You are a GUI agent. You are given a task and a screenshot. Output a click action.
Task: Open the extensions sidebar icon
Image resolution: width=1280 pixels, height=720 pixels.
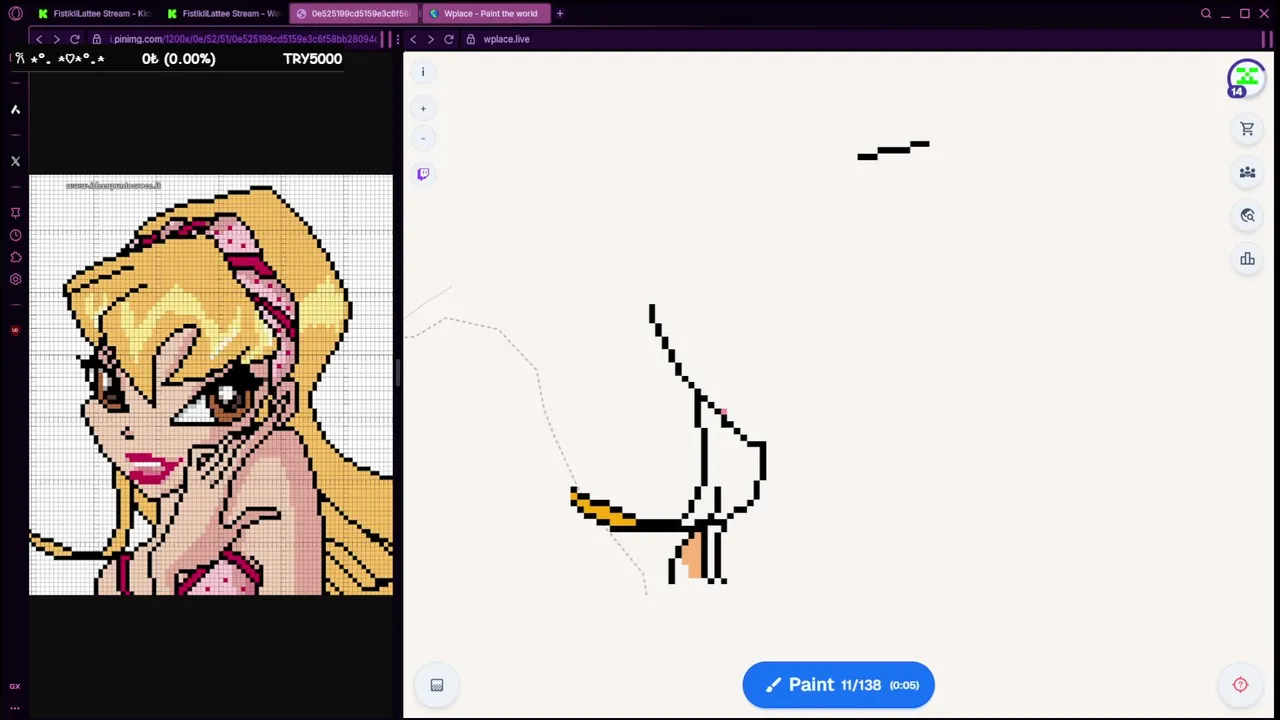(x=15, y=257)
